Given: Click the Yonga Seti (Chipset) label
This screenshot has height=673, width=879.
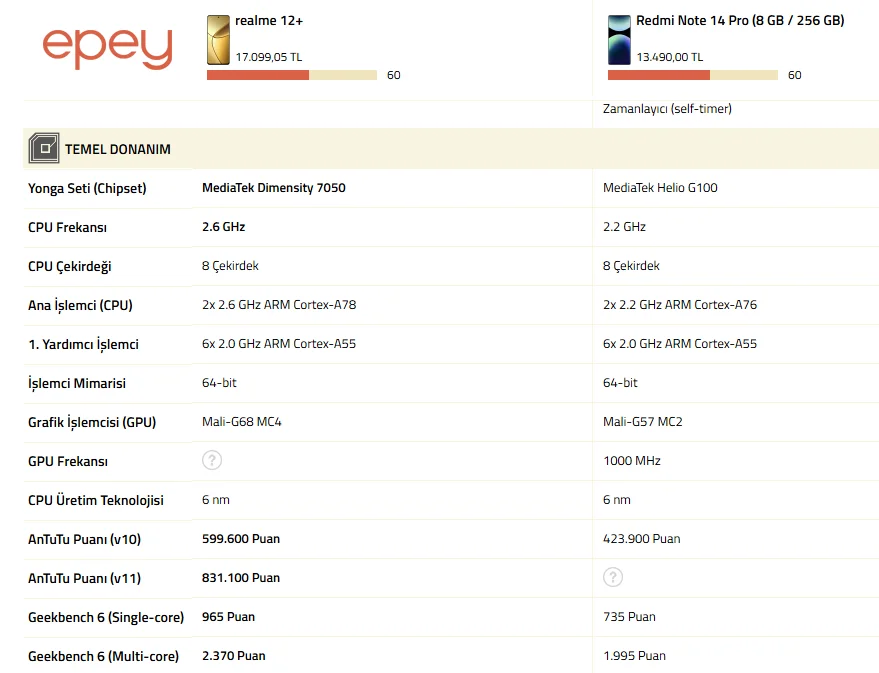Looking at the screenshot, I should pos(87,188).
